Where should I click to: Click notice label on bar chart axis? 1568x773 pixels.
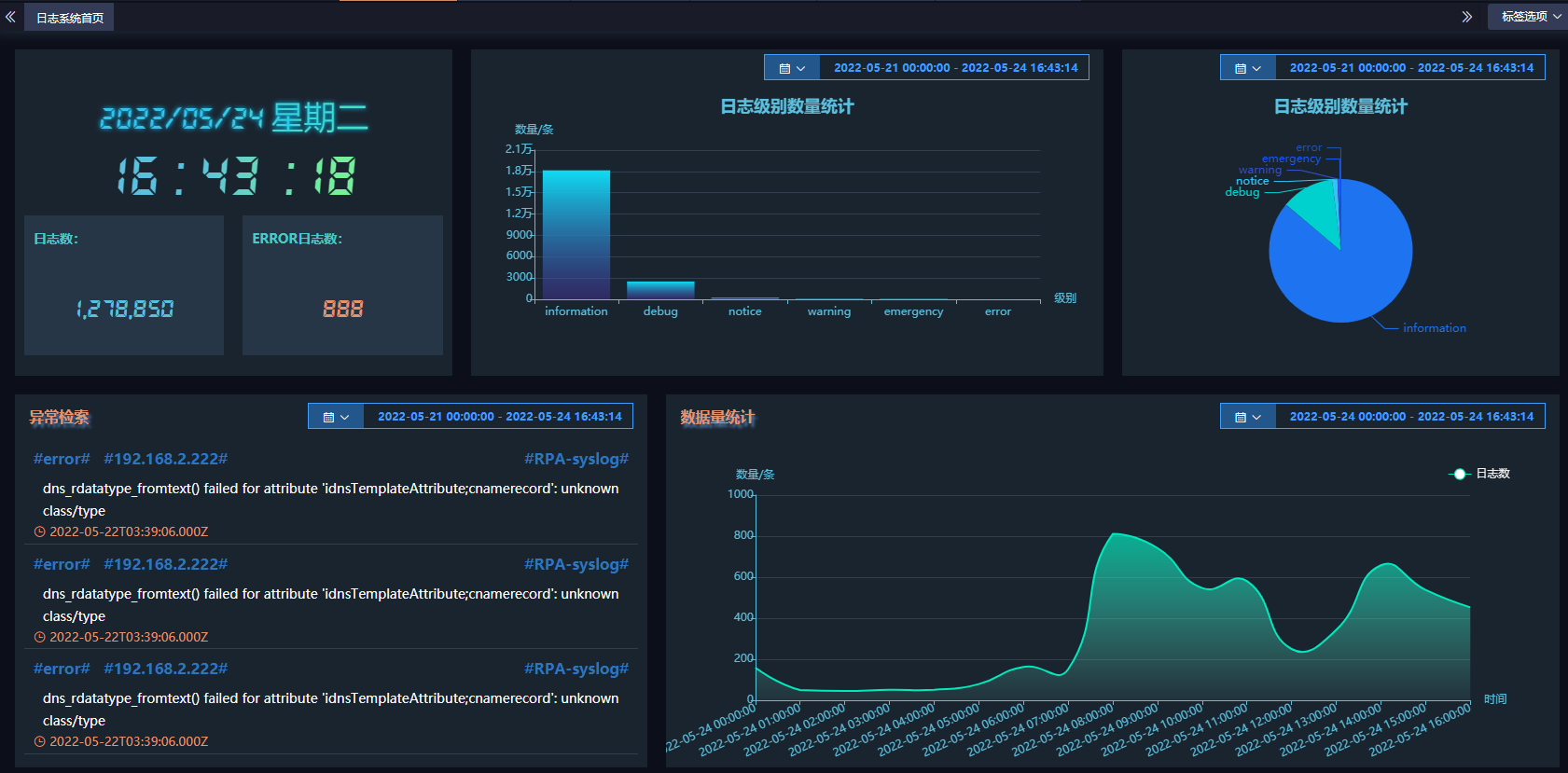[x=745, y=311]
